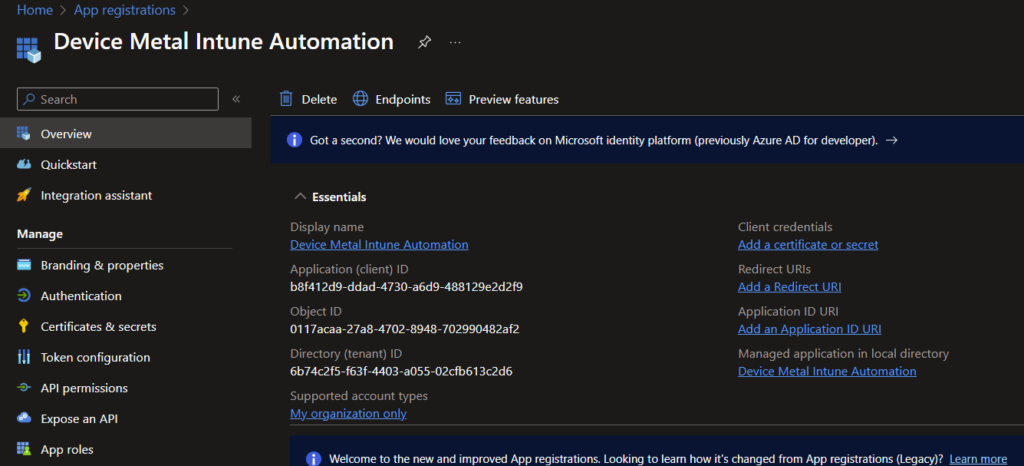Click the info icon in Welcome banner
Screen dimensions: 1024x466
point(314,459)
